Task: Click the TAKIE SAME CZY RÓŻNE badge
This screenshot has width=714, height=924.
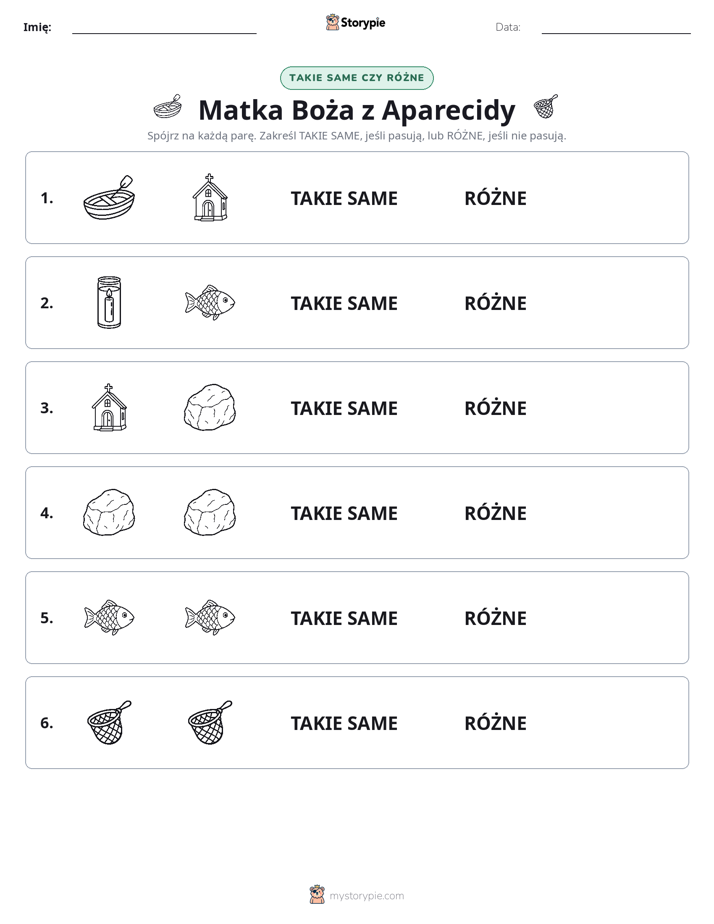Action: pyautogui.click(x=357, y=78)
